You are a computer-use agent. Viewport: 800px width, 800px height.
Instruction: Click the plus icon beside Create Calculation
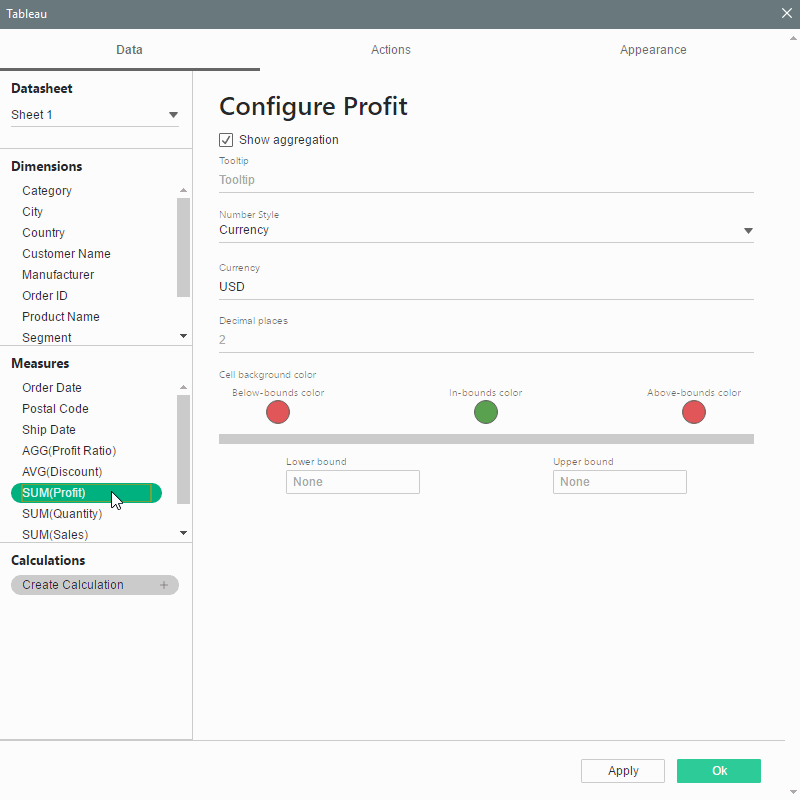click(164, 585)
